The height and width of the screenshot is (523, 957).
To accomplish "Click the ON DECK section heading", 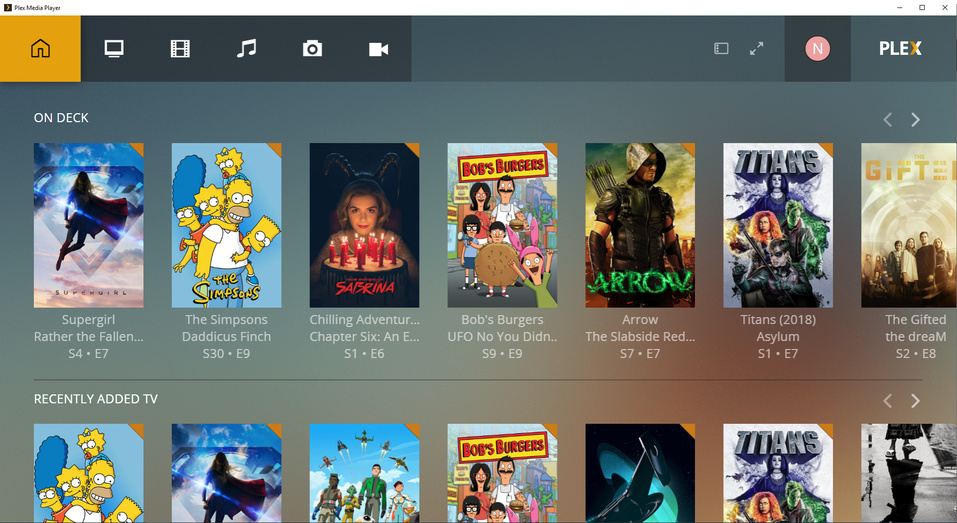I will 61,118.
